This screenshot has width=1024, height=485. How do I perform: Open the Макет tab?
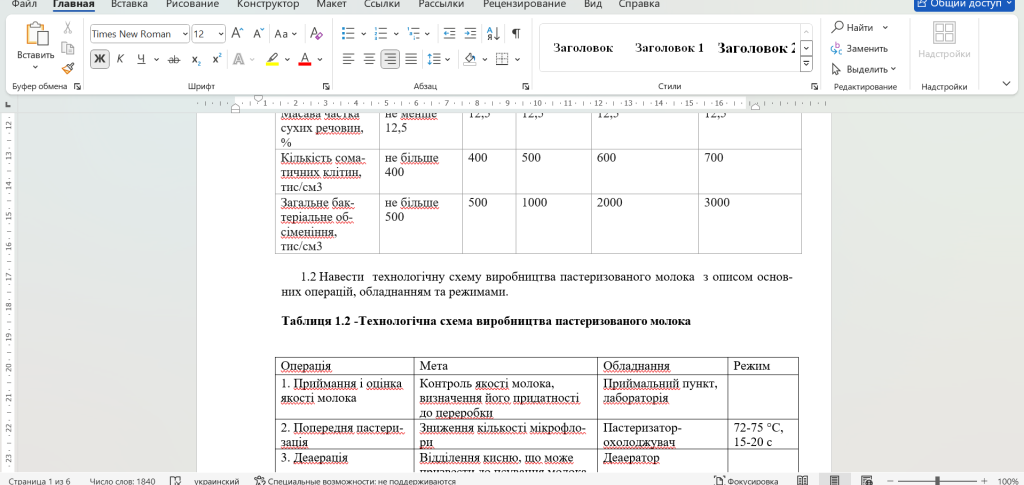coord(331,4)
